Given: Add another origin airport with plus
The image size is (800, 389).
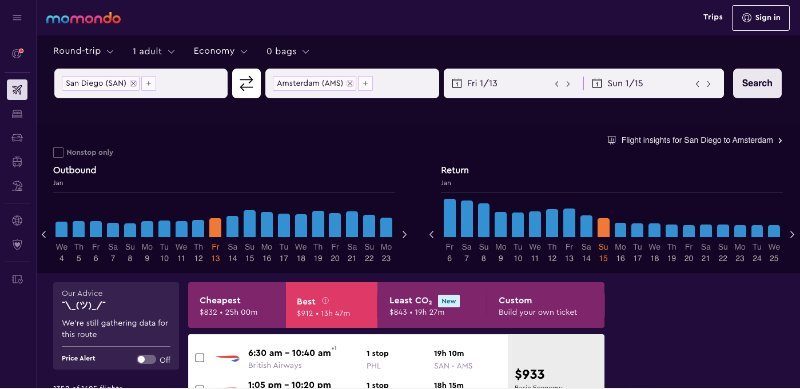Looking at the screenshot, I should [x=148, y=83].
